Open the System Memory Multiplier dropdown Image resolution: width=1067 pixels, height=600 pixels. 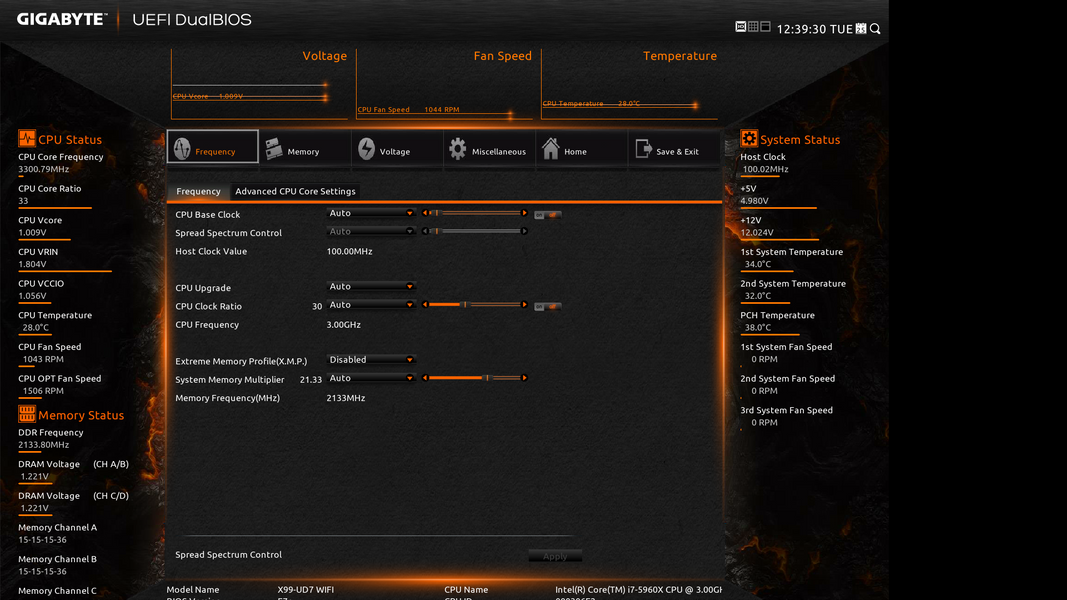tap(371, 378)
